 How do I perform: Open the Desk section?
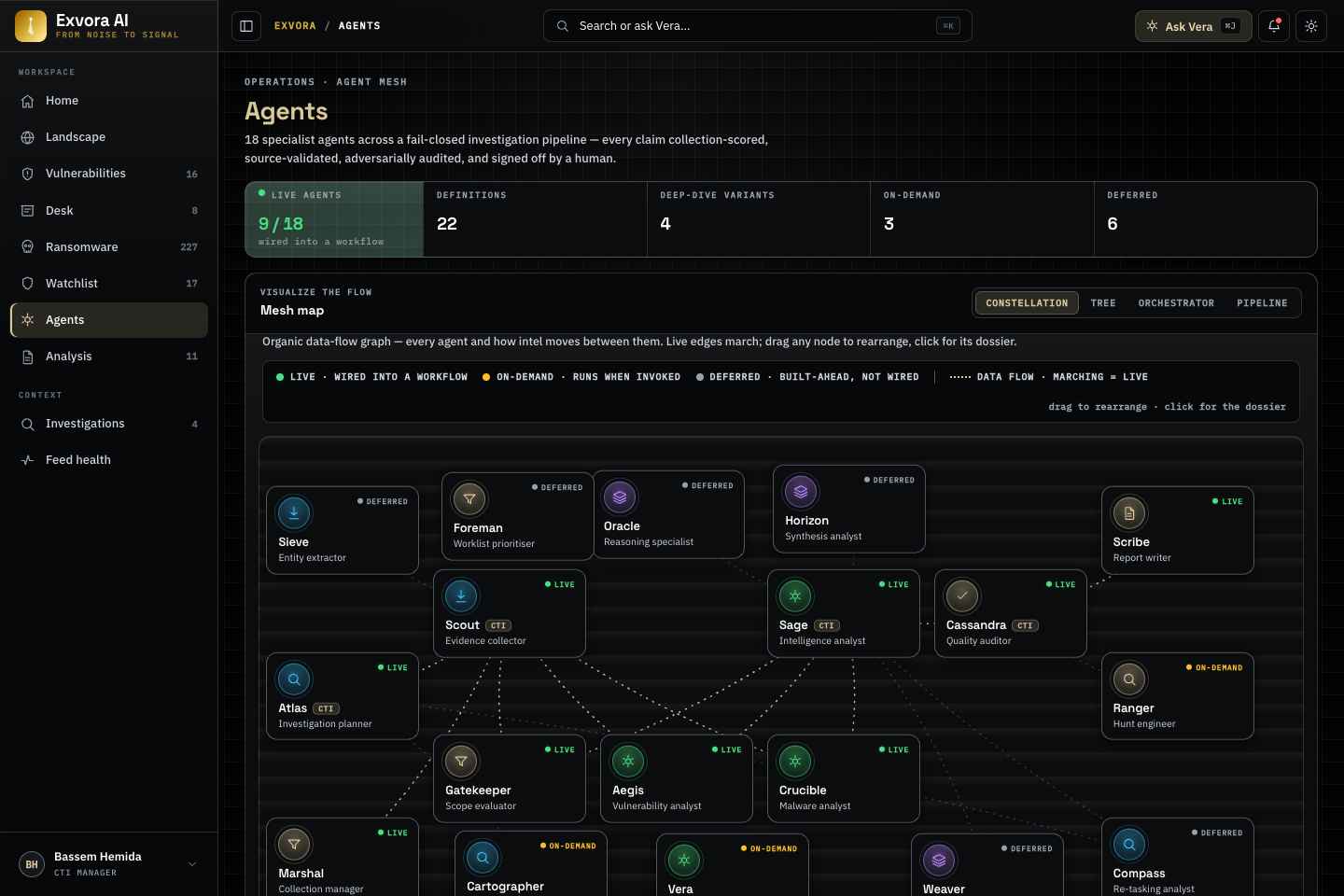pos(109,211)
